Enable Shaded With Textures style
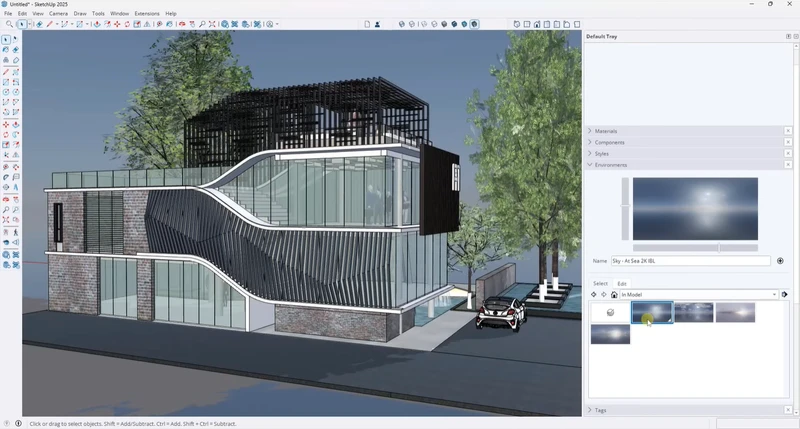800x429 pixels. point(454,24)
